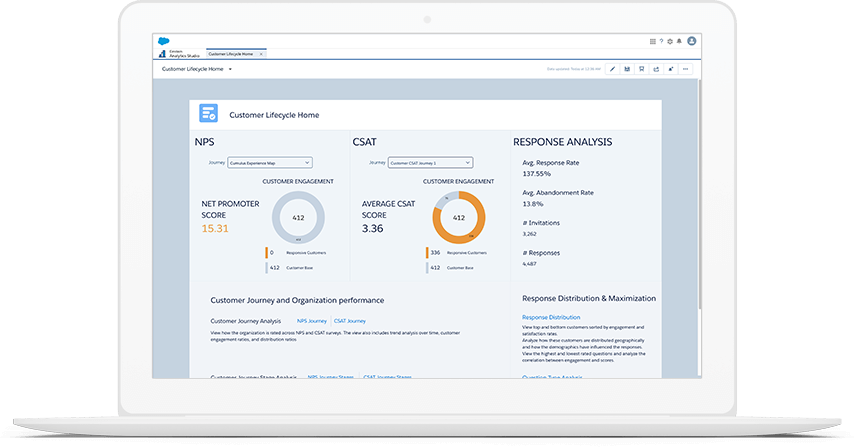Open the help question mark icon
857x447 pixels.
pyautogui.click(x=662, y=41)
